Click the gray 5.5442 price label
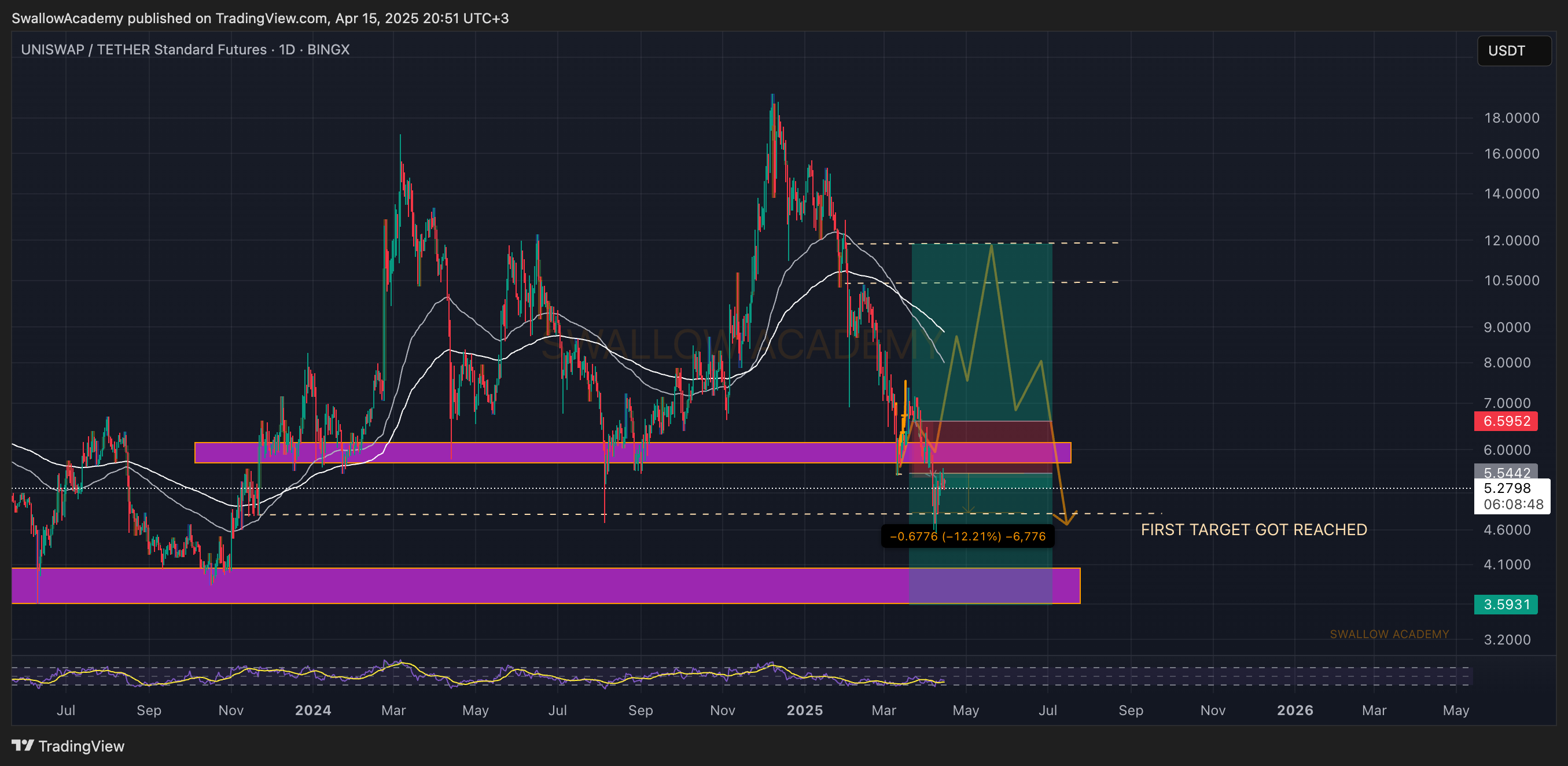 [1506, 472]
